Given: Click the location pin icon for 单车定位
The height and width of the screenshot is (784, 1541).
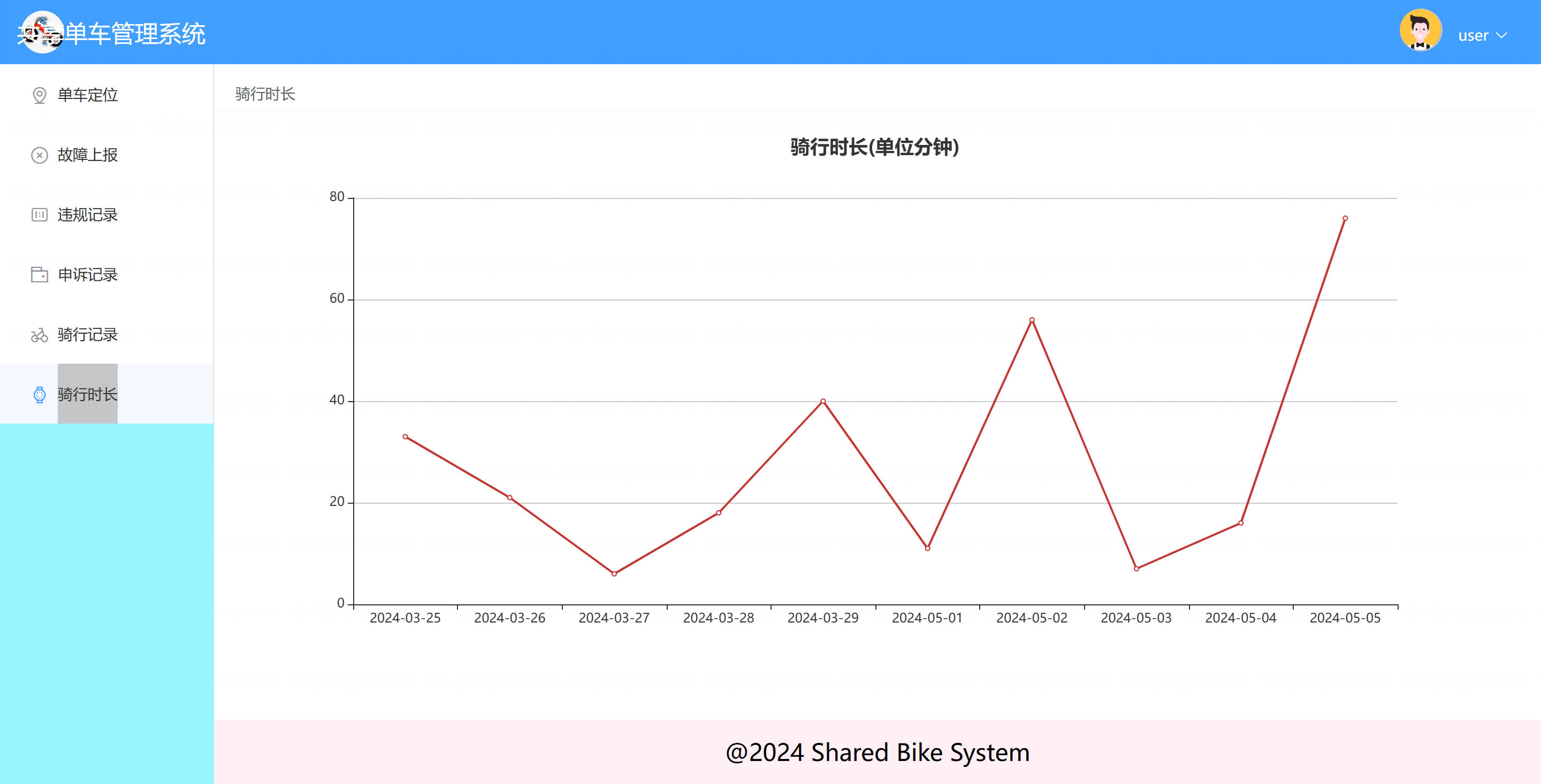Looking at the screenshot, I should pyautogui.click(x=40, y=95).
